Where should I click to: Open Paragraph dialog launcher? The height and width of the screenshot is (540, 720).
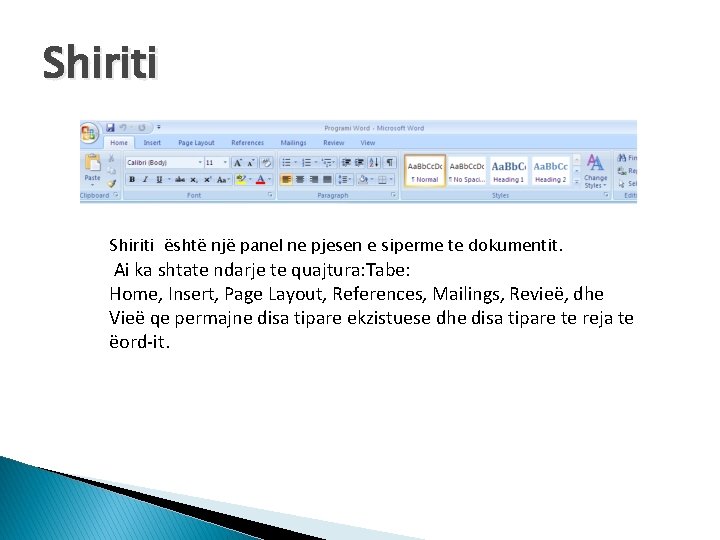[x=394, y=195]
